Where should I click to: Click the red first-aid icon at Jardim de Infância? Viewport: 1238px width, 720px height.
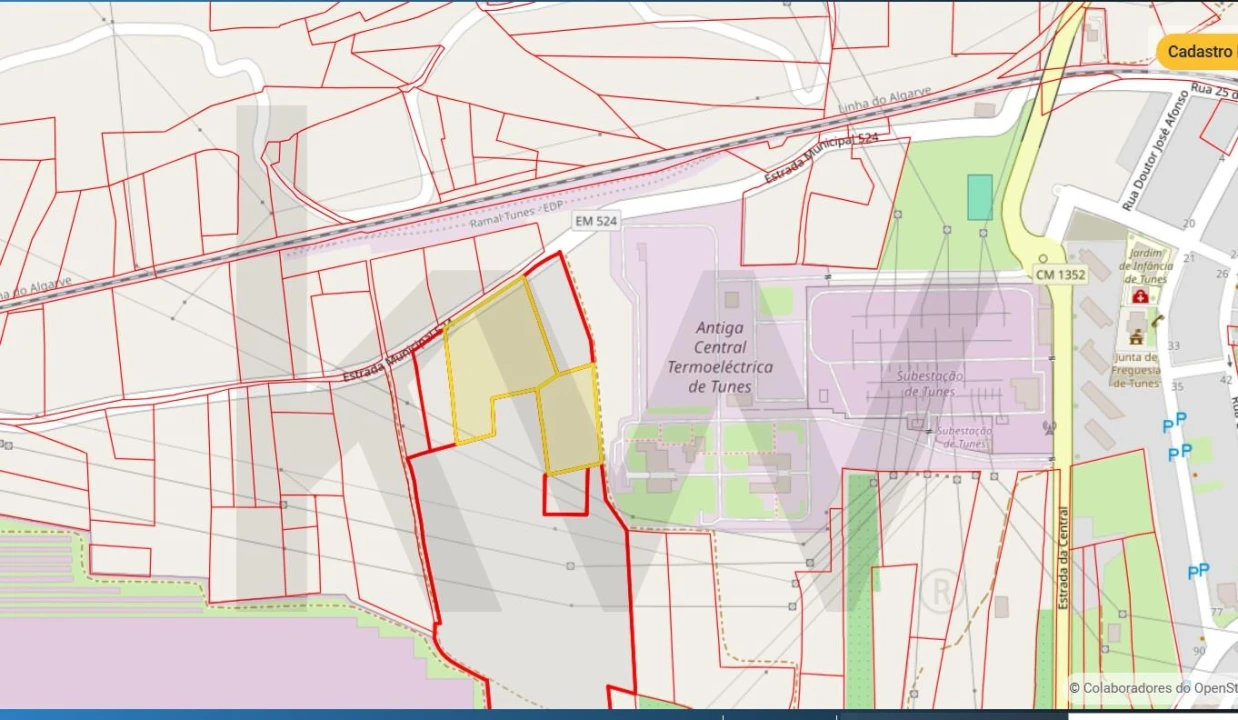pyautogui.click(x=1139, y=297)
